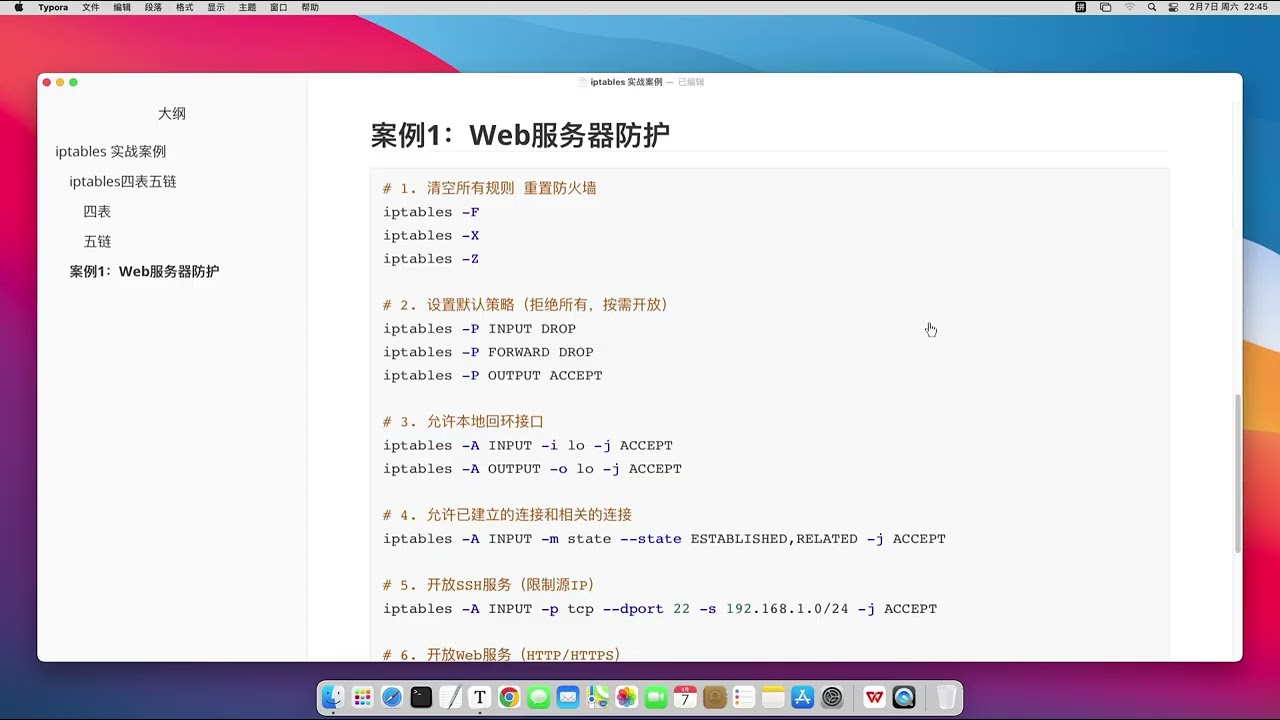
Task: Open Finder from the Dock
Action: click(333, 697)
